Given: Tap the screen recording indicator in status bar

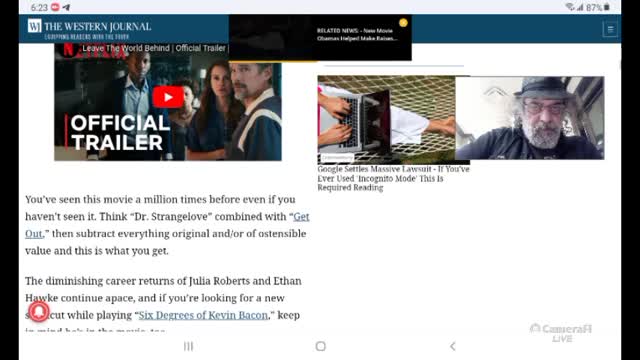Looking at the screenshot, I should coord(55,7).
